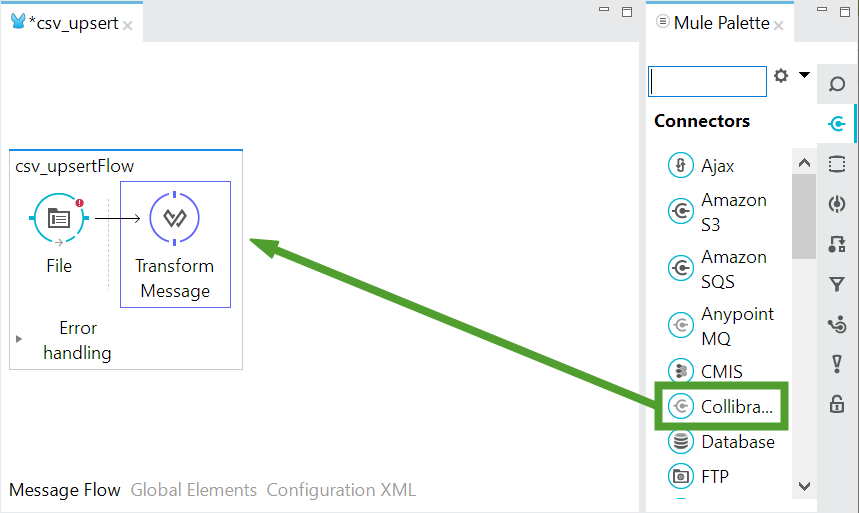Viewport: 859px width, 513px height.
Task: Click the Amazon S3 connector icon
Action: (x=681, y=211)
